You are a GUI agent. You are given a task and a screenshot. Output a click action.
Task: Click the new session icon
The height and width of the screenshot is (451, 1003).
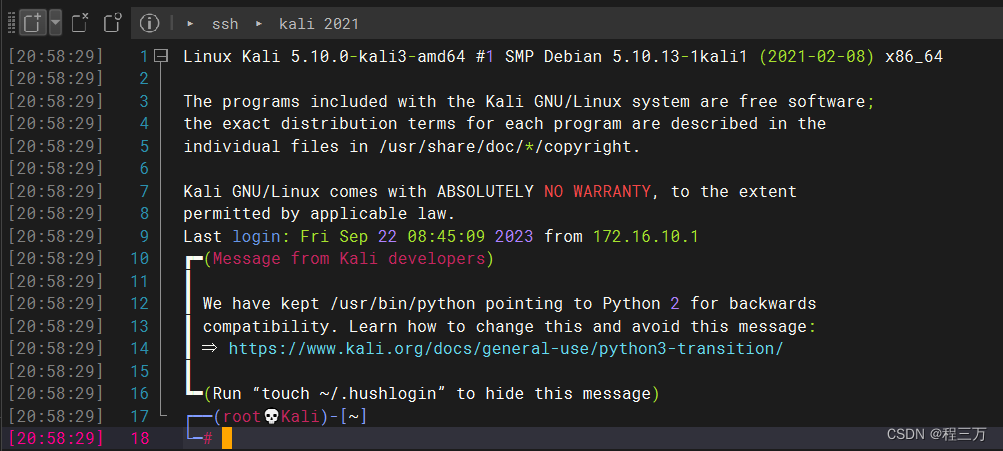(31, 24)
